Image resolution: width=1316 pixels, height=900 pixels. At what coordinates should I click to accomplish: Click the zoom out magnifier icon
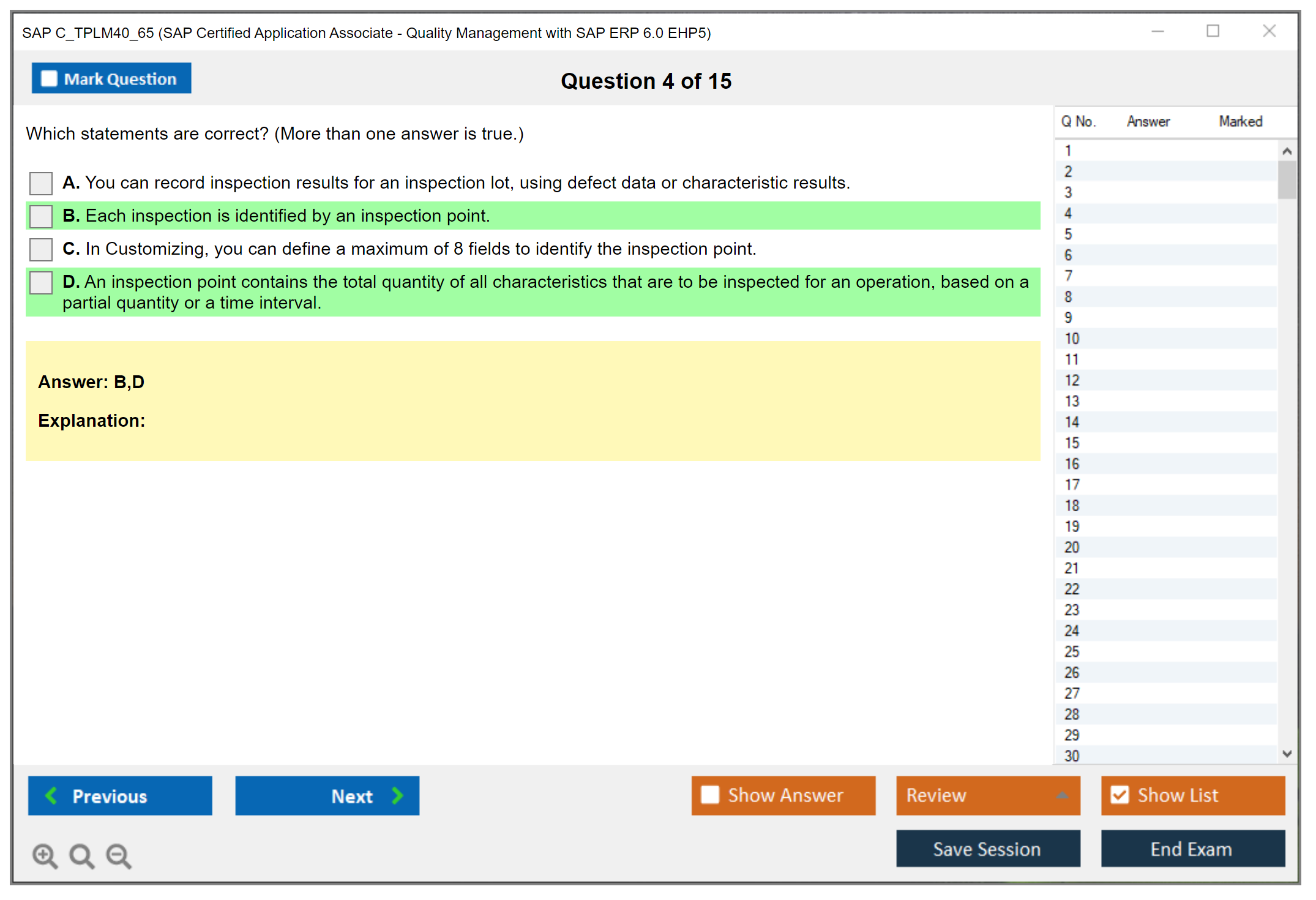point(118,855)
